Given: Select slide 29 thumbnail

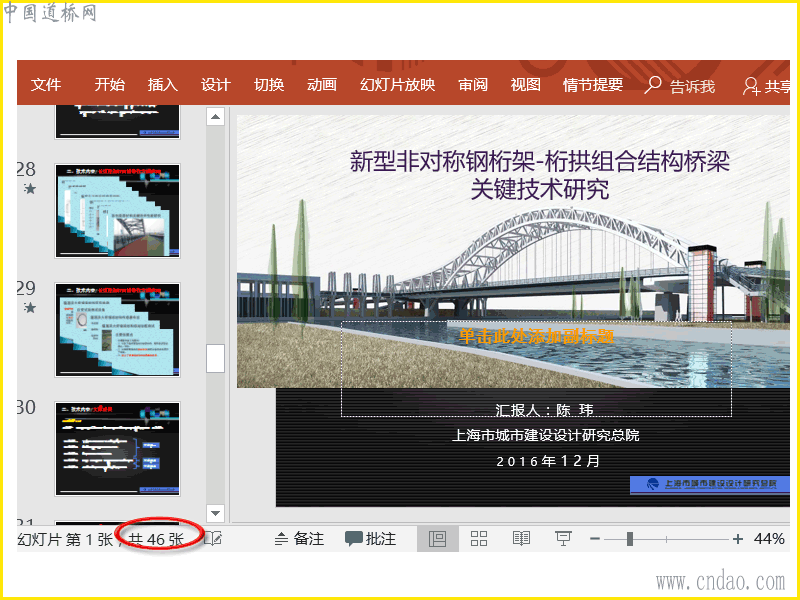Looking at the screenshot, I should point(117,330).
